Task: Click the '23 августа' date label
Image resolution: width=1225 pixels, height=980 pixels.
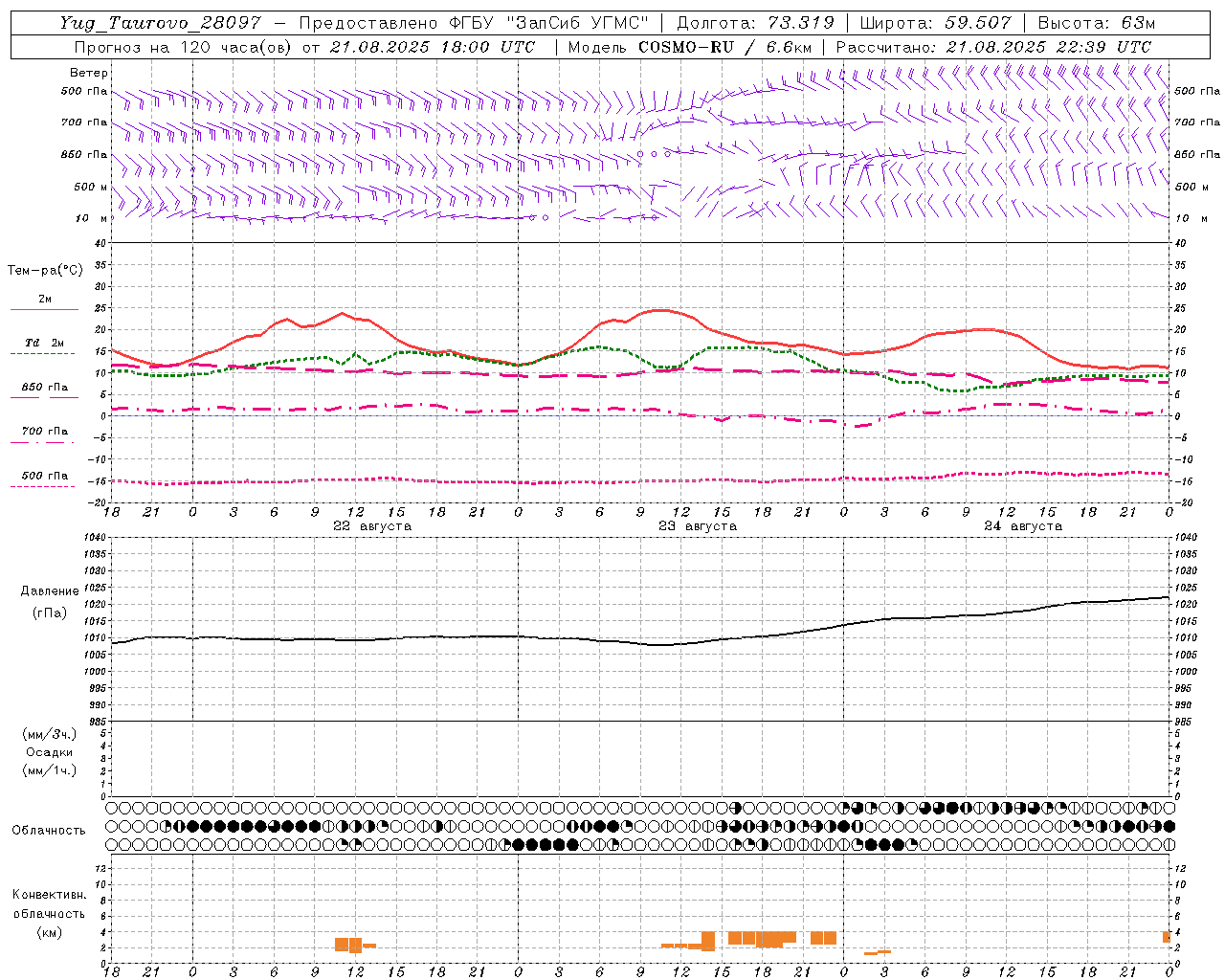Action: [698, 526]
